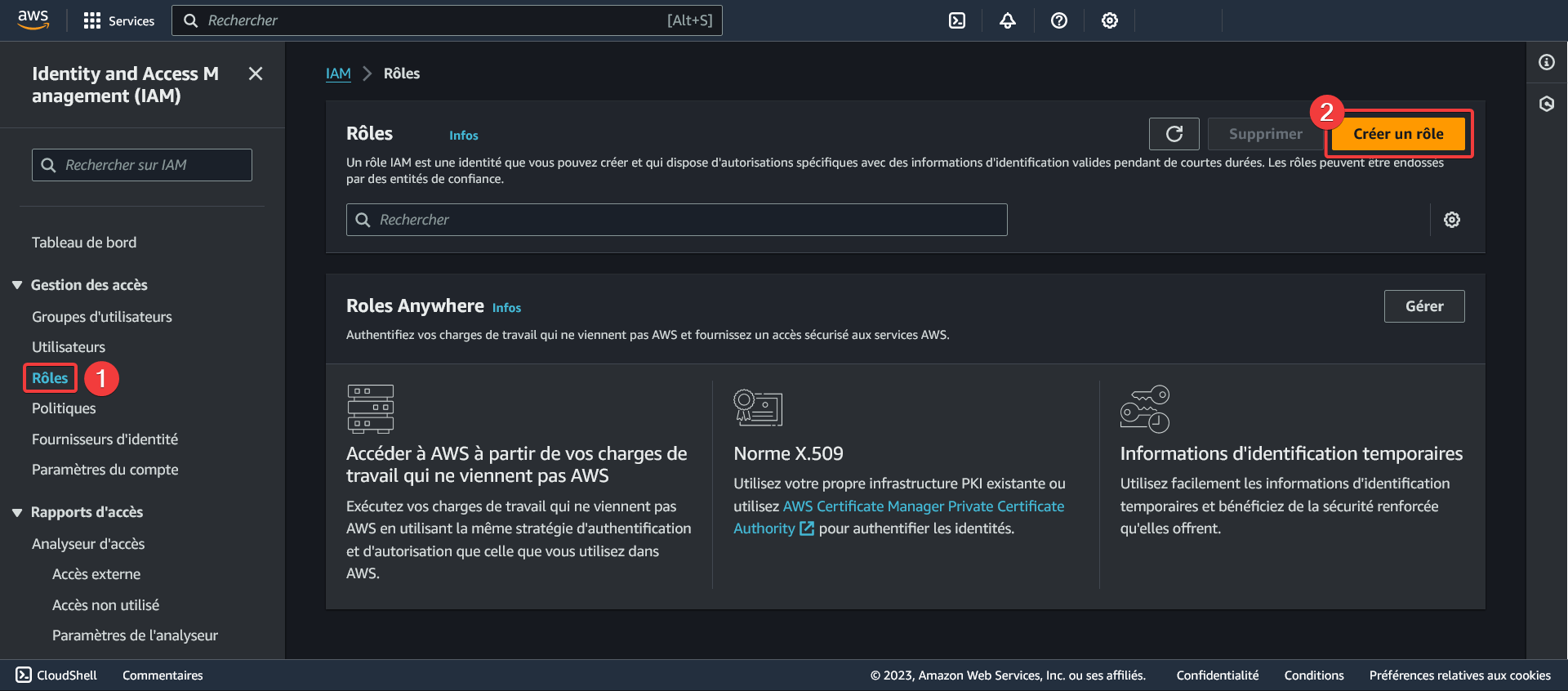Open Préférences relatives aux cookies
The image size is (1568, 691).
pyautogui.click(x=1460, y=675)
